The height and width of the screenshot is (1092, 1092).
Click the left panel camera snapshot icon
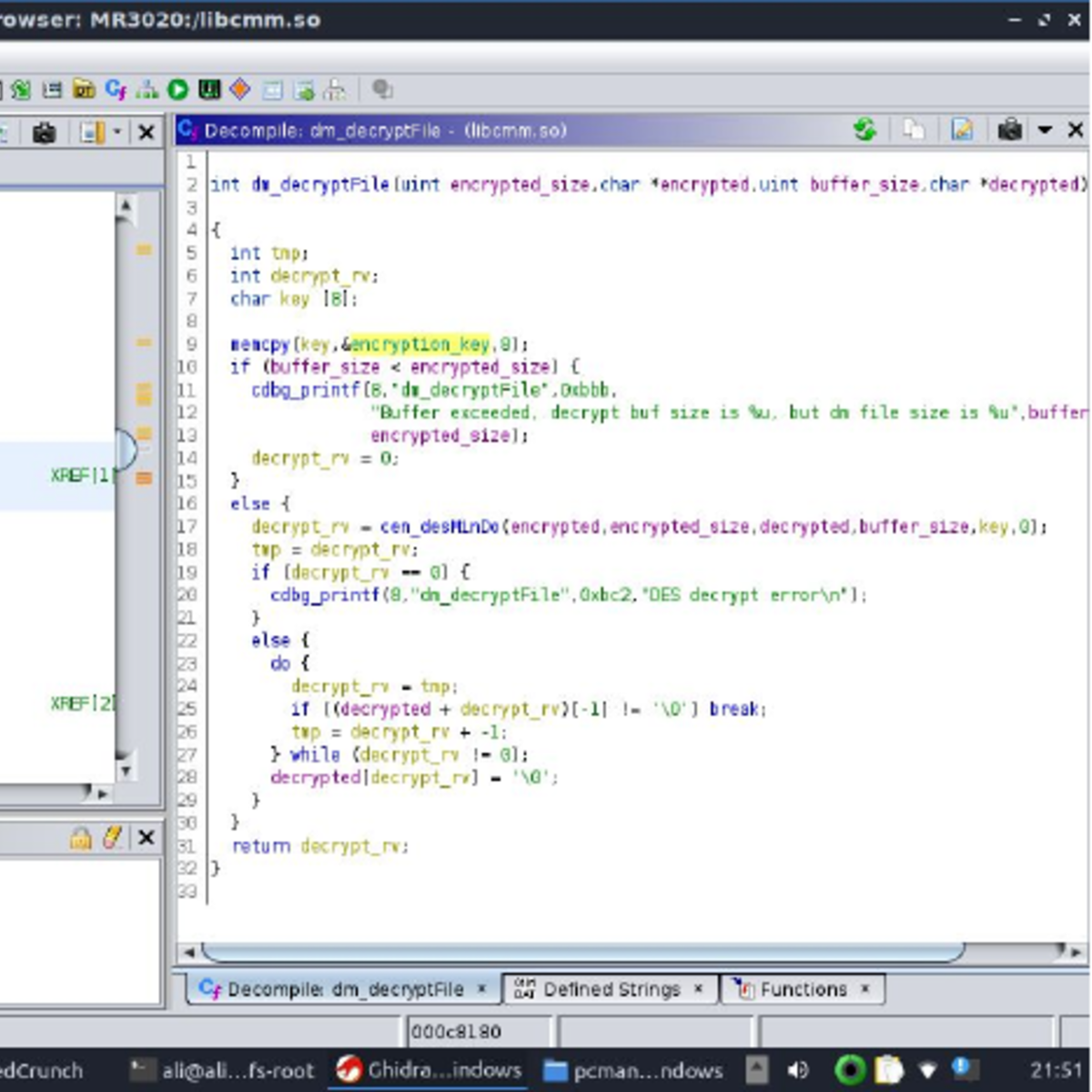click(44, 133)
